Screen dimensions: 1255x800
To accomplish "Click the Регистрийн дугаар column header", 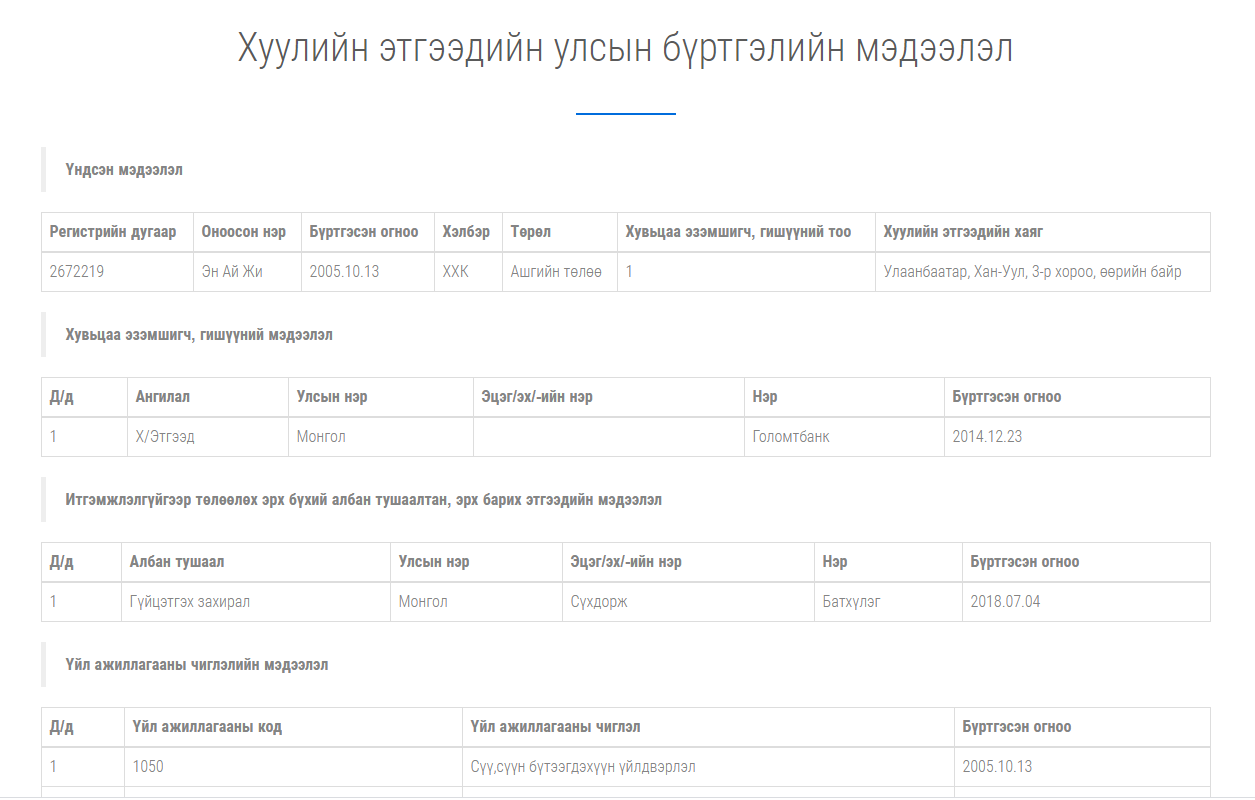I will [x=113, y=232].
